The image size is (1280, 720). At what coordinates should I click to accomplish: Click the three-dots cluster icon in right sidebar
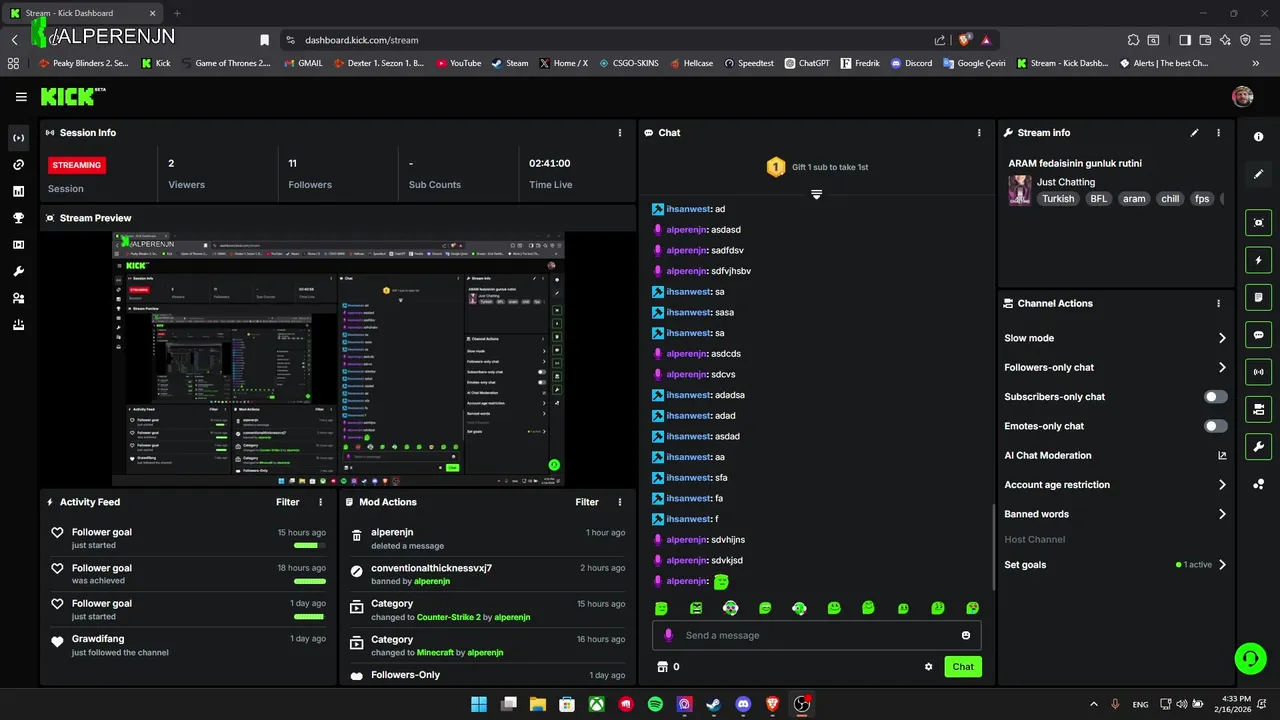coord(1259,485)
